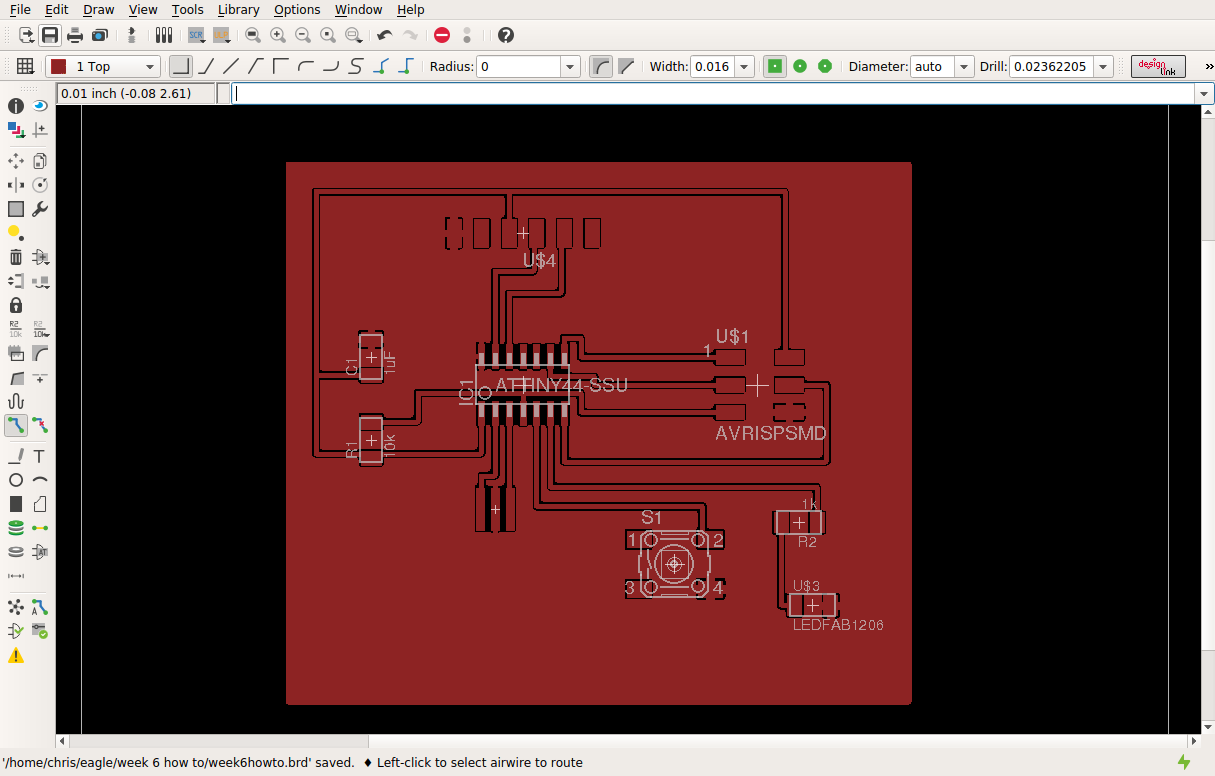Open the Library menu

click(x=239, y=9)
